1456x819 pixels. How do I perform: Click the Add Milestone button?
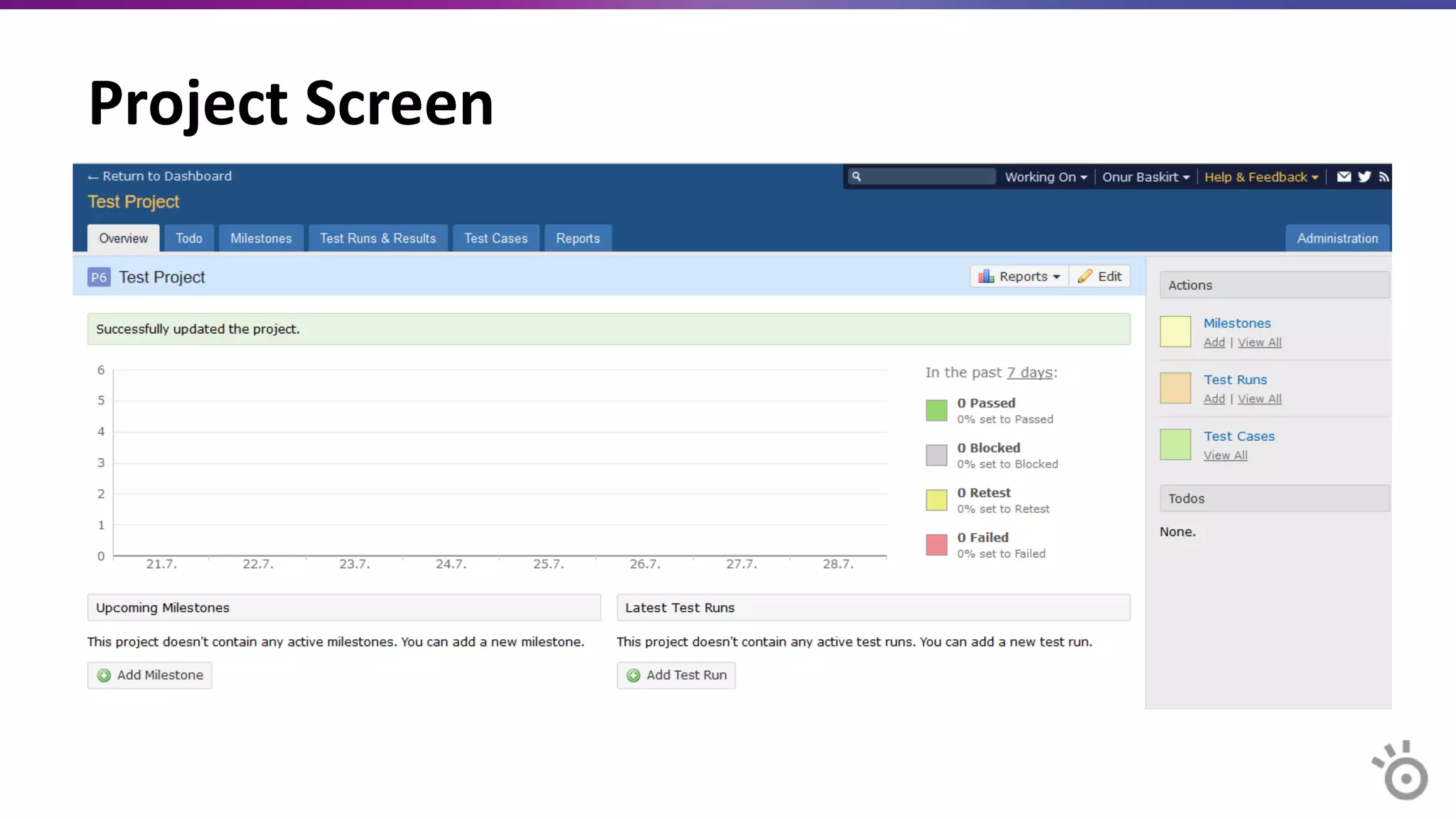pyautogui.click(x=149, y=675)
